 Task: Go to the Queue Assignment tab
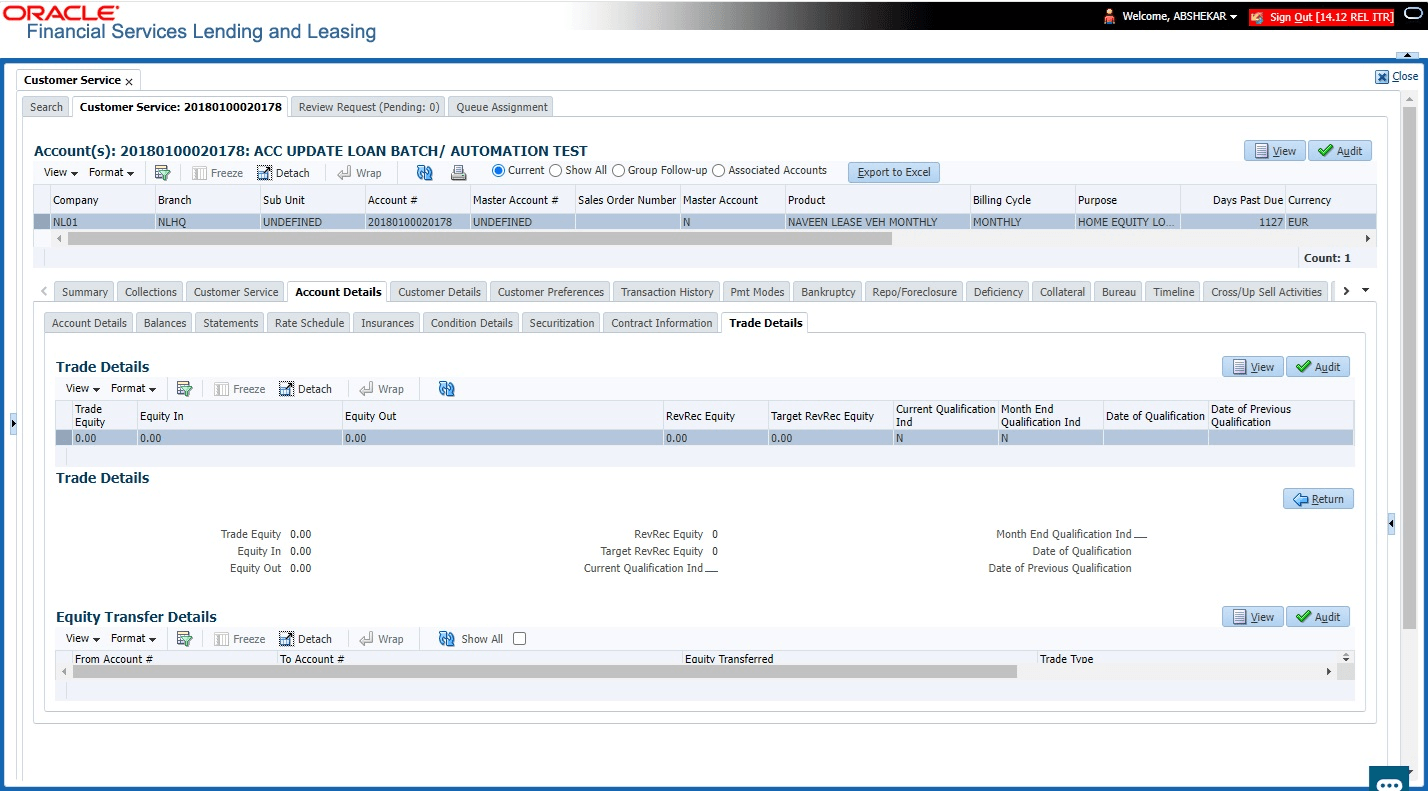click(502, 107)
